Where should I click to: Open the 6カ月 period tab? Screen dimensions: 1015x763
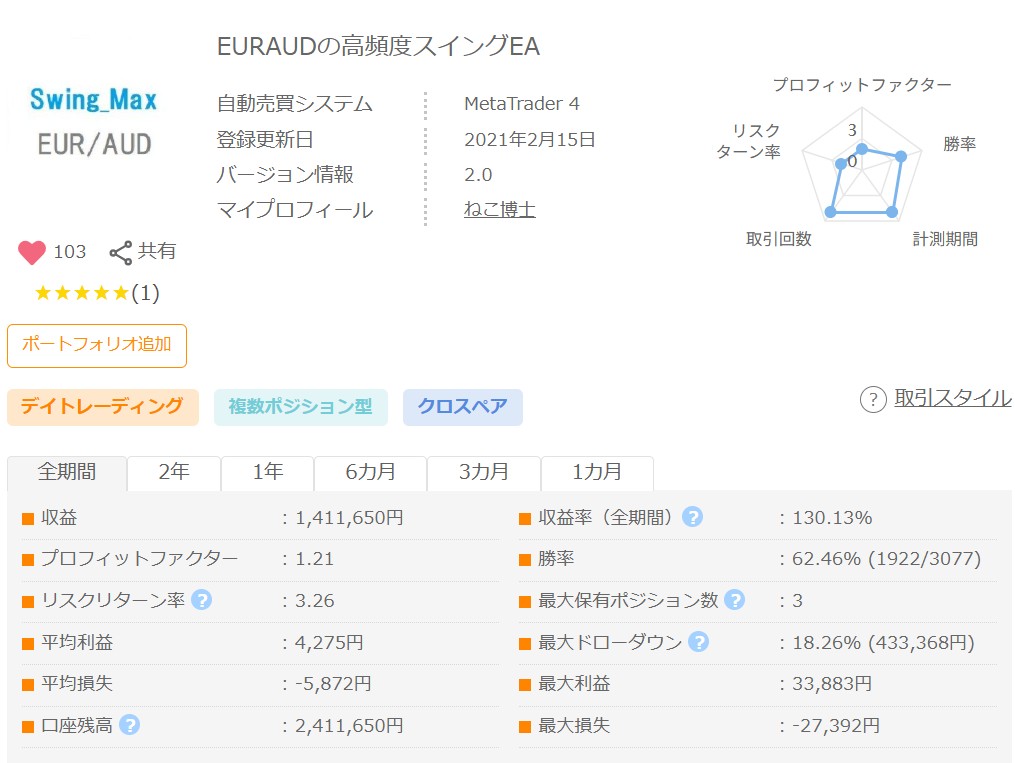370,472
